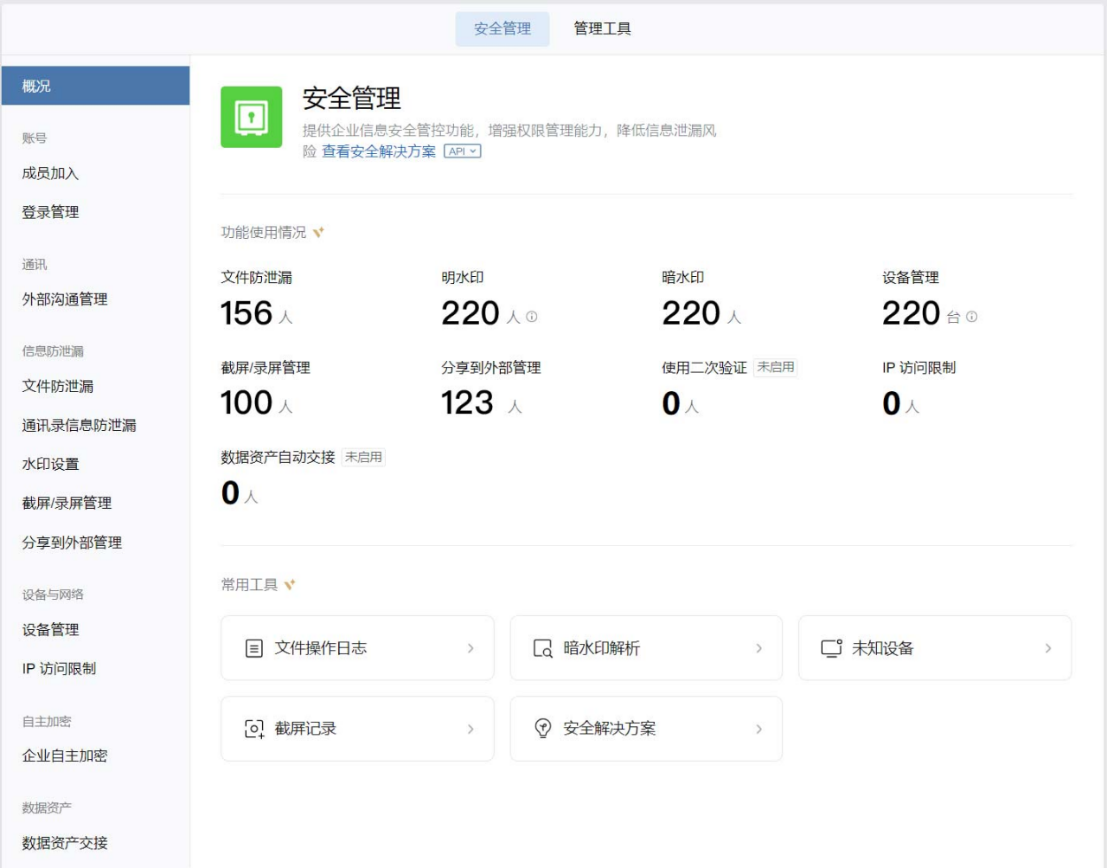Open 成员加入 in the sidebar
The height and width of the screenshot is (868, 1108).
[x=50, y=173]
